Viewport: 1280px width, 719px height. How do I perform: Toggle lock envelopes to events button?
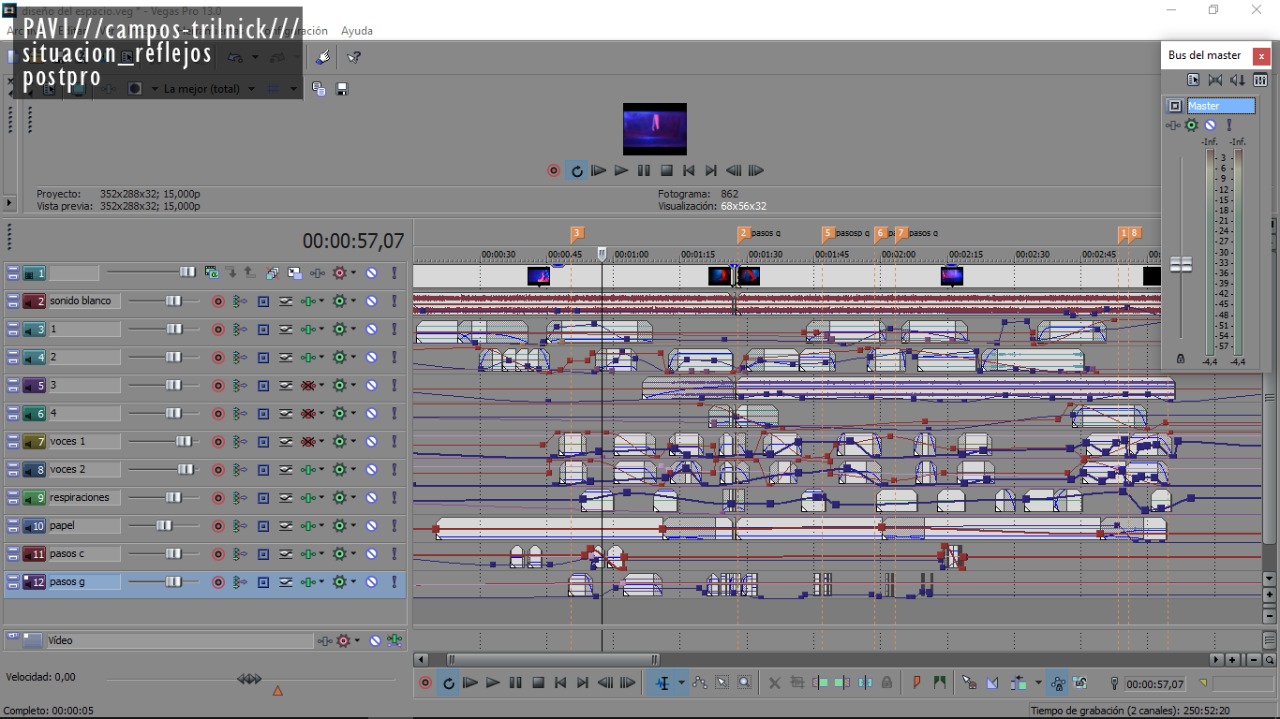point(1057,683)
